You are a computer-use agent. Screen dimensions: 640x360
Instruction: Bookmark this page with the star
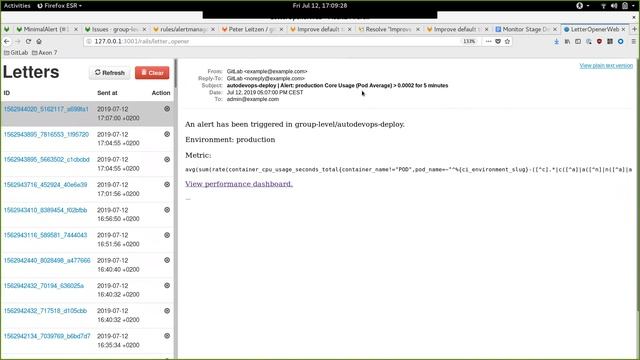coord(507,41)
